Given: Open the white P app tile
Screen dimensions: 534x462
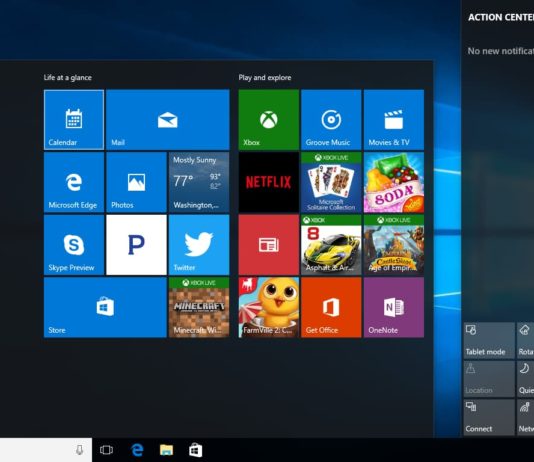Looking at the screenshot, I should pyautogui.click(x=137, y=245).
